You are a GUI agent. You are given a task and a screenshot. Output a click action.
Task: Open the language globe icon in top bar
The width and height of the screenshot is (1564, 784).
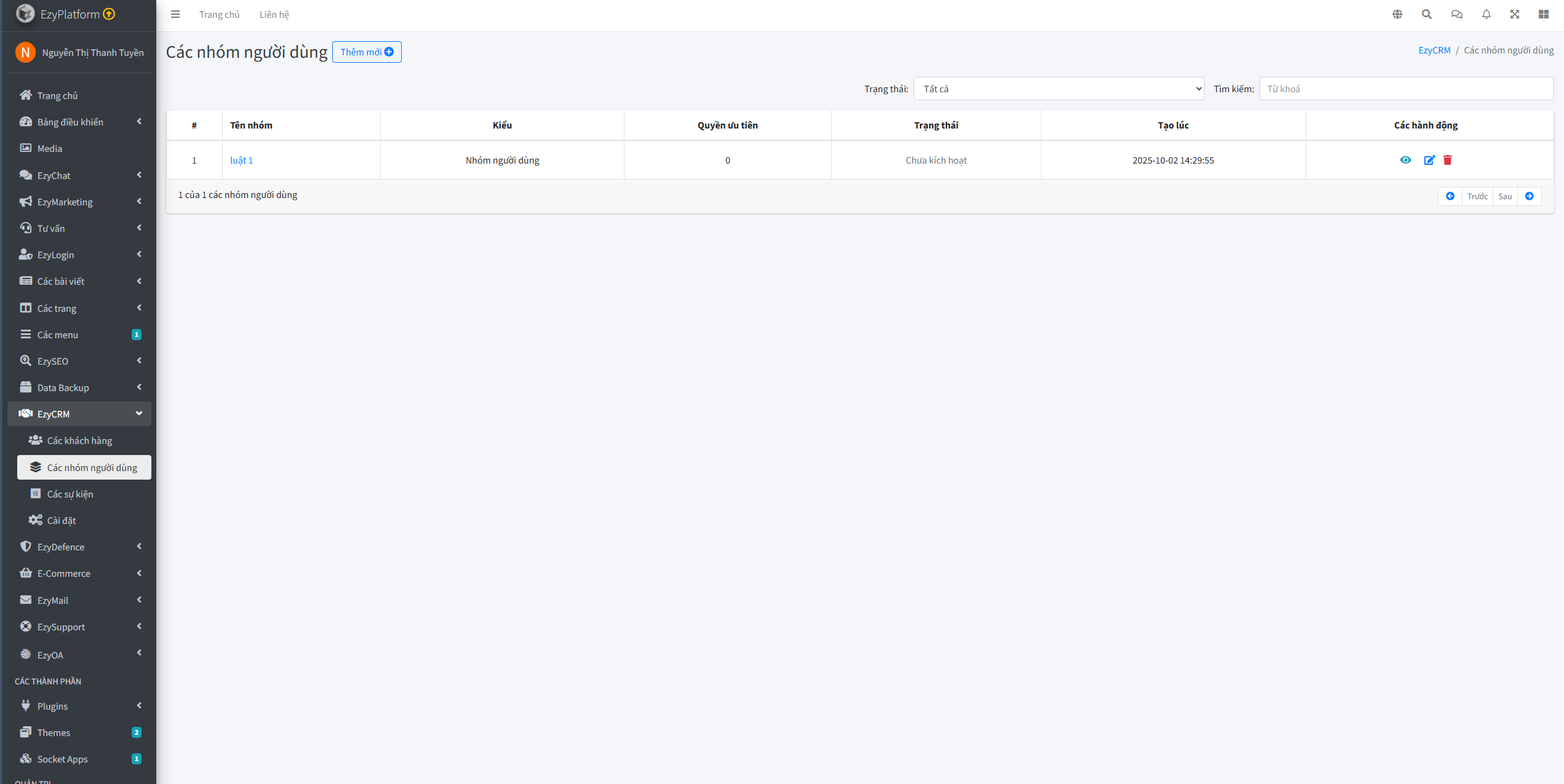click(1397, 14)
